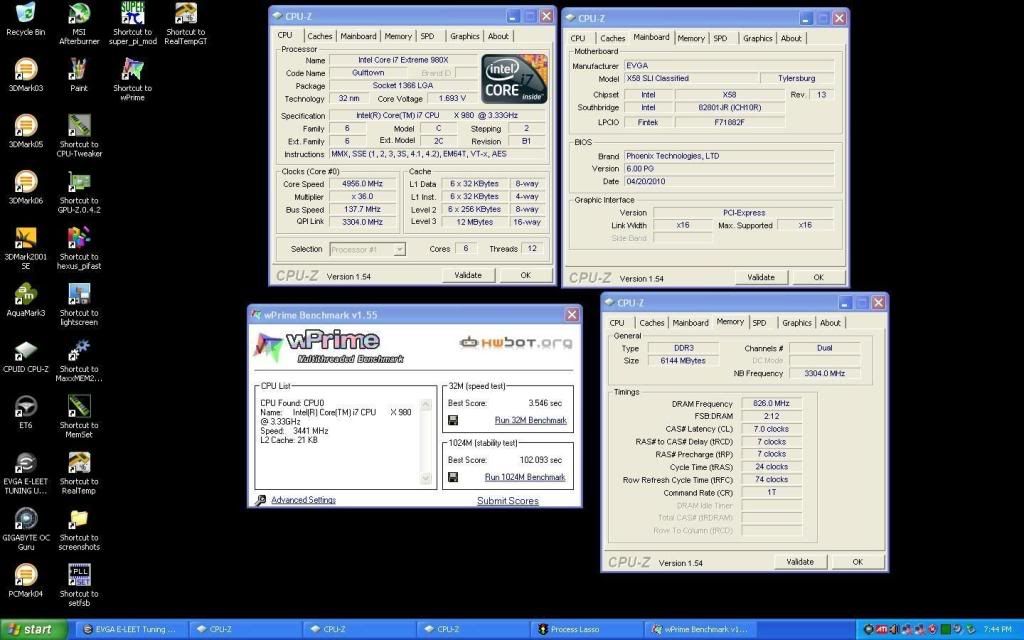This screenshot has width=1024, height=640.
Task: Launch MSI Afterburner from desktop
Action: 79,14
